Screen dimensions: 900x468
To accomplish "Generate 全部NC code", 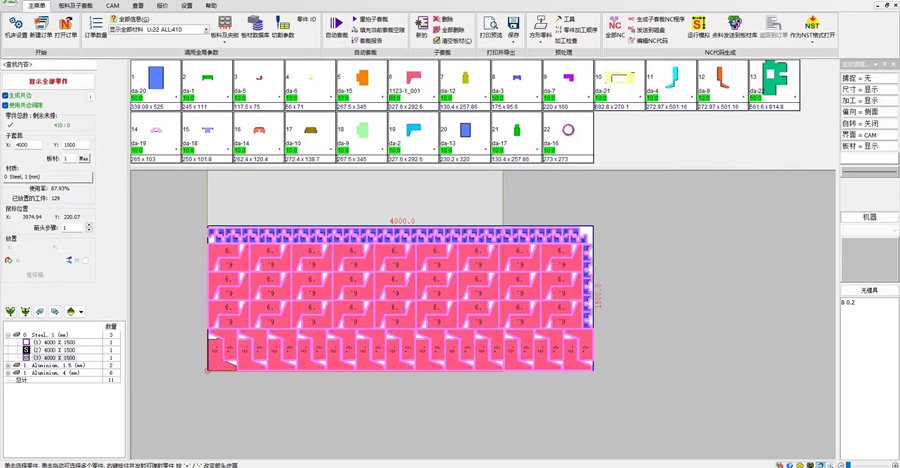I will pos(615,26).
